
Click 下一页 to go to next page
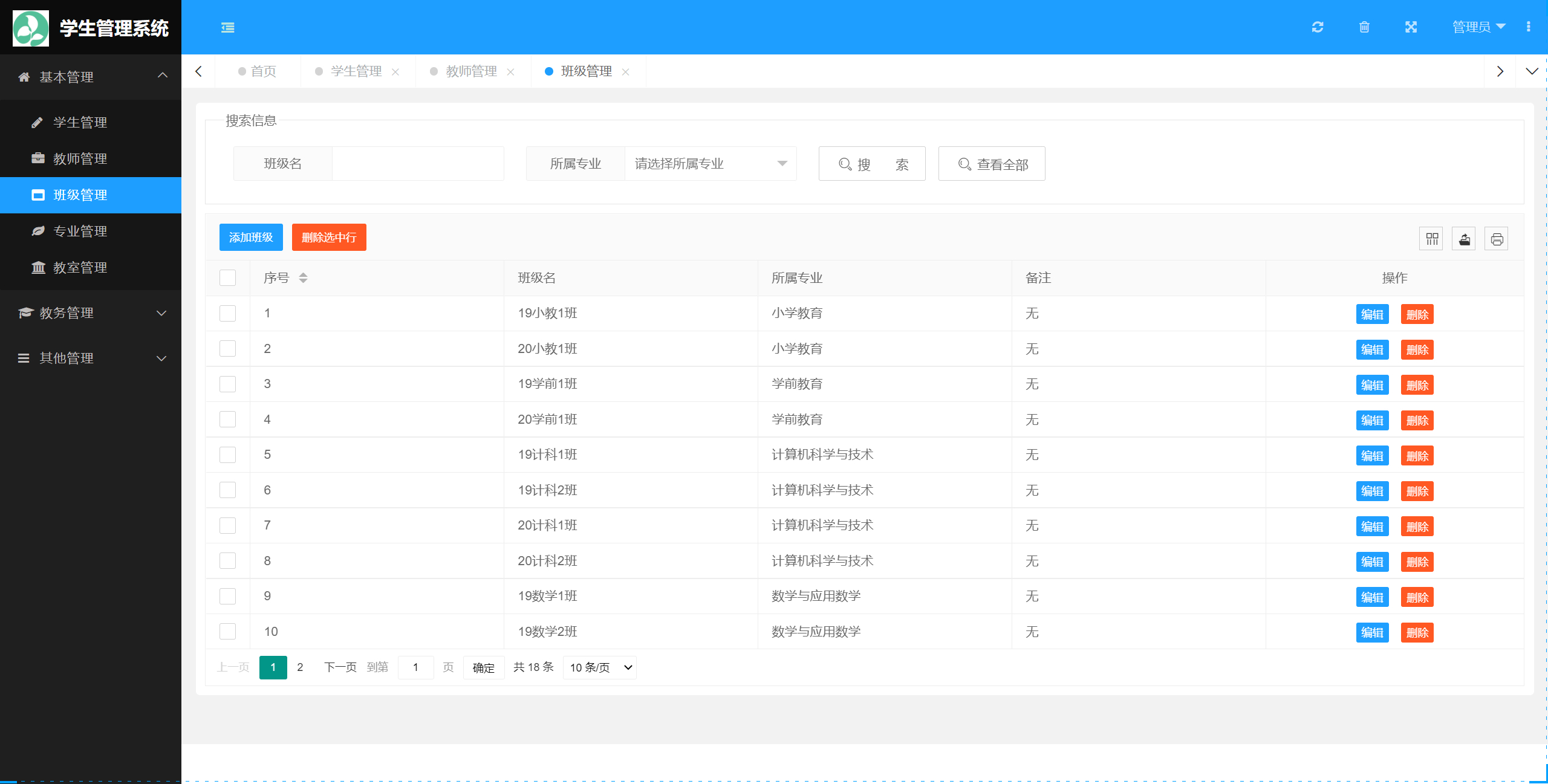point(340,668)
